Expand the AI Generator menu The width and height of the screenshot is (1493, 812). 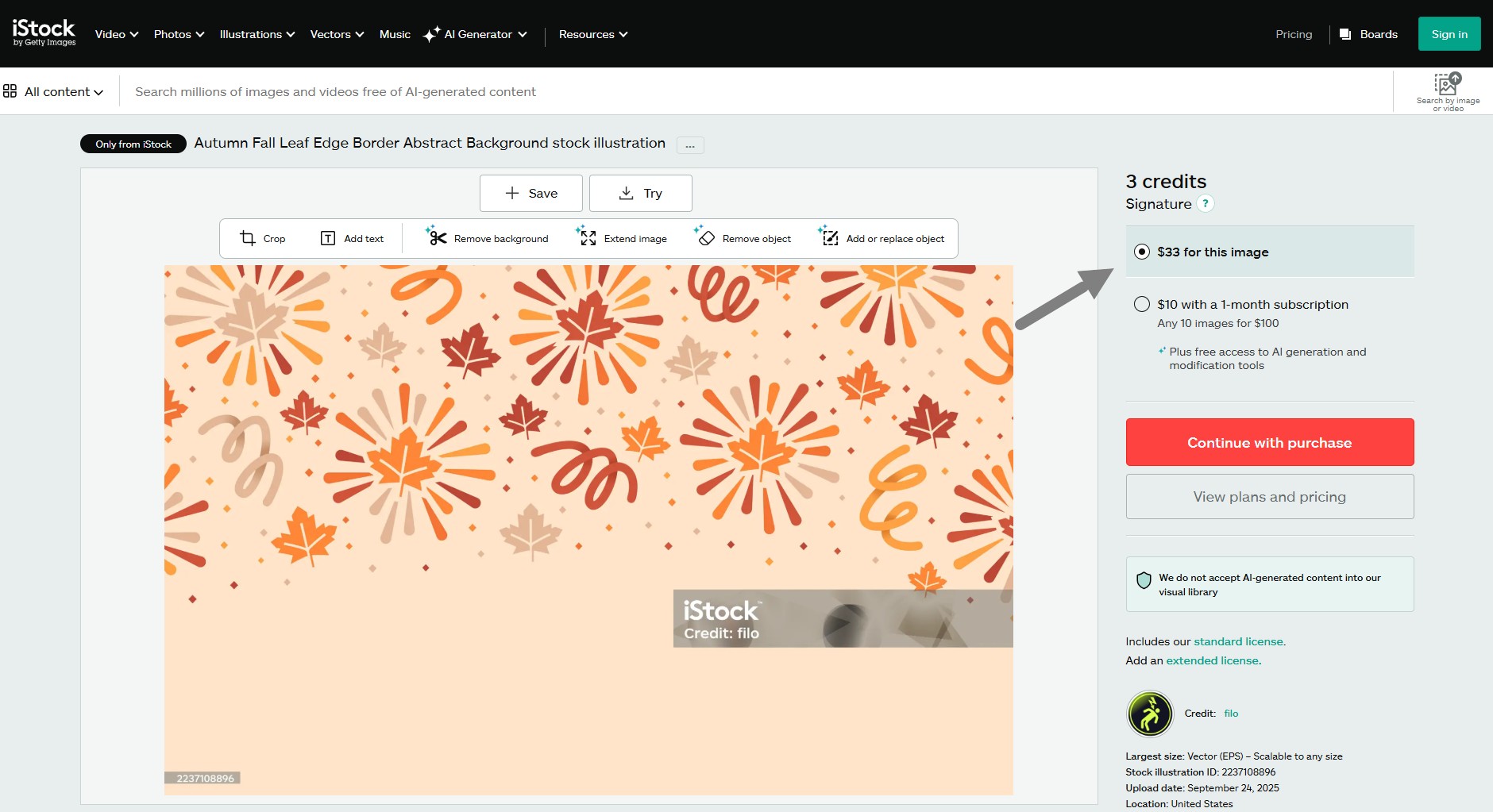coord(476,34)
